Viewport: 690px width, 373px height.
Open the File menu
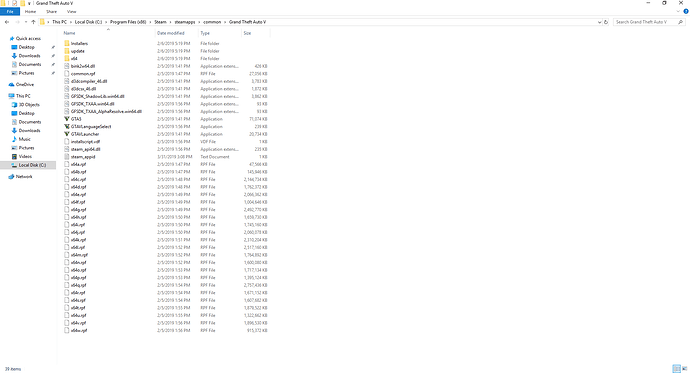point(10,11)
